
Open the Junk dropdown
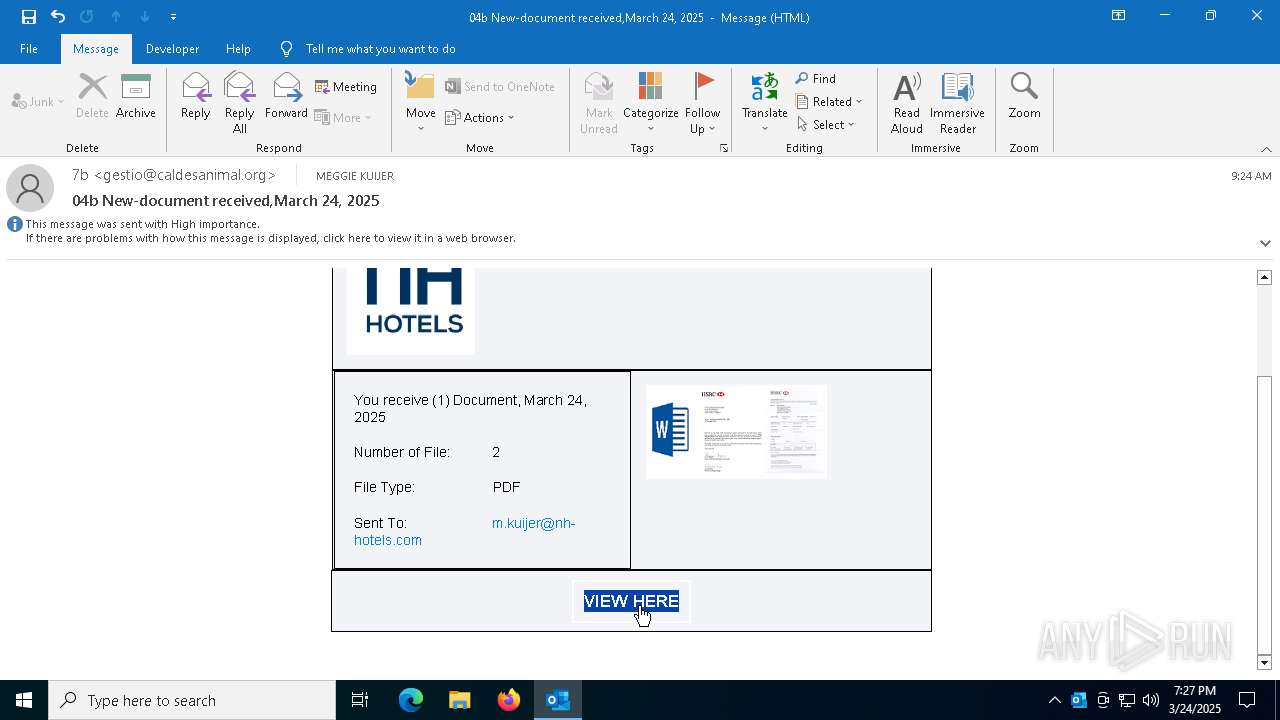[38, 102]
